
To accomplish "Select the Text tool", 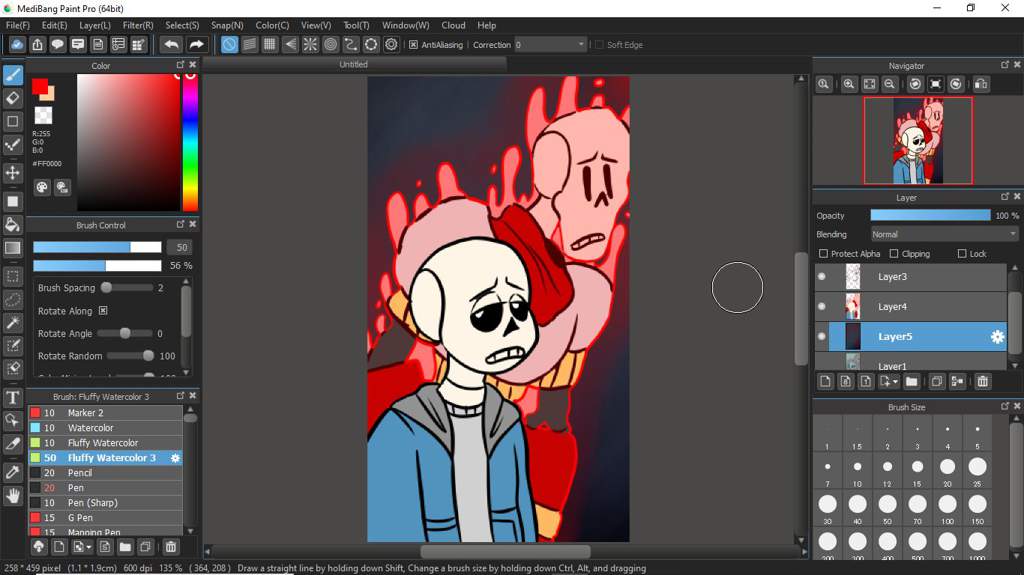I will point(12,397).
